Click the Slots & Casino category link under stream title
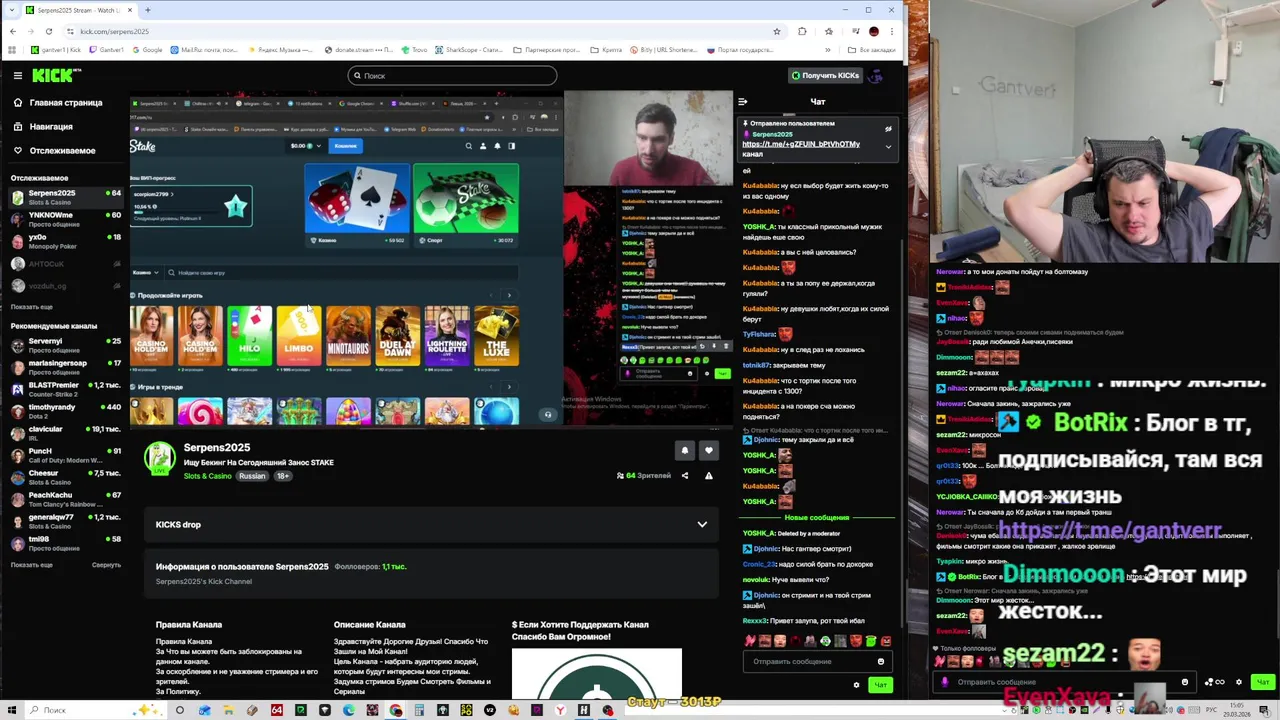Screen dimensions: 1280x720 (207, 476)
